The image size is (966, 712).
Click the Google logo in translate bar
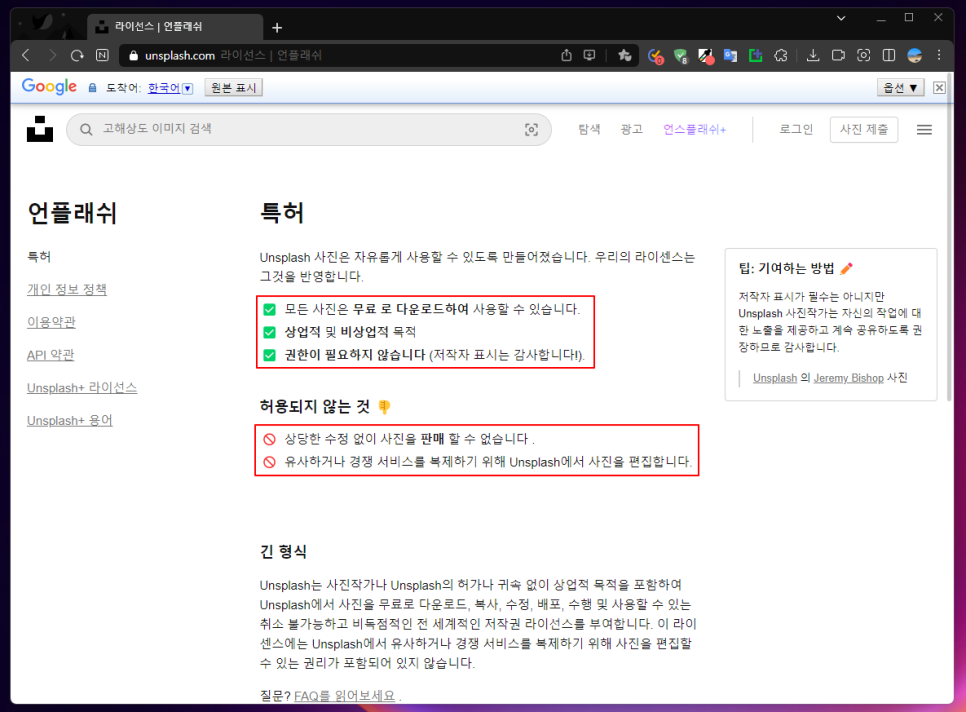click(x=49, y=87)
